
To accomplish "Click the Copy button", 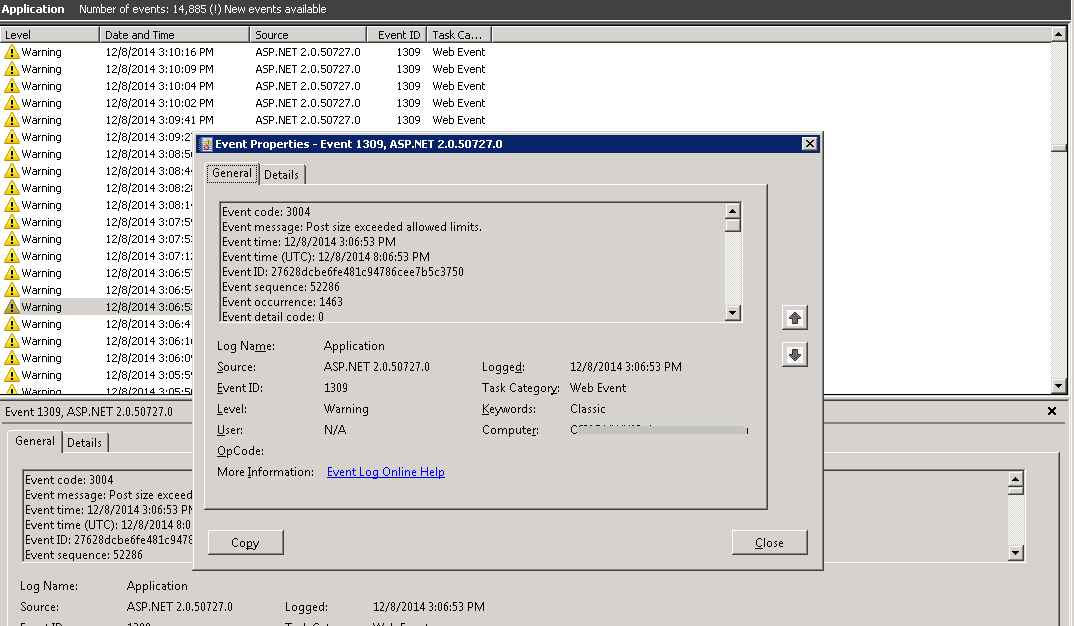I will coord(245,542).
